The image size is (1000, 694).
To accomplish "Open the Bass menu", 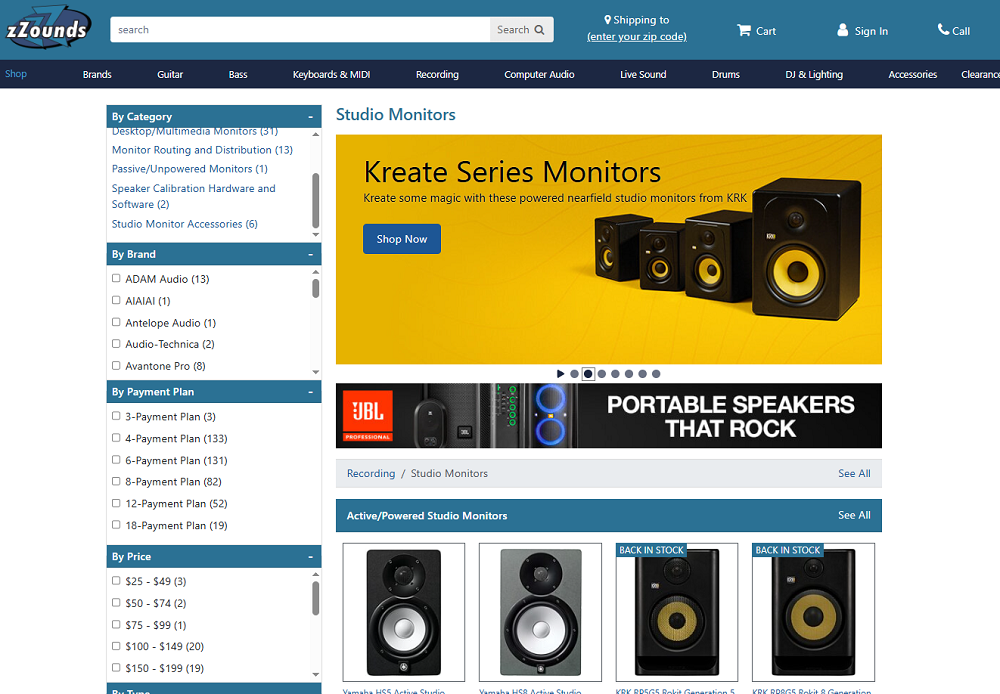I will coord(238,75).
